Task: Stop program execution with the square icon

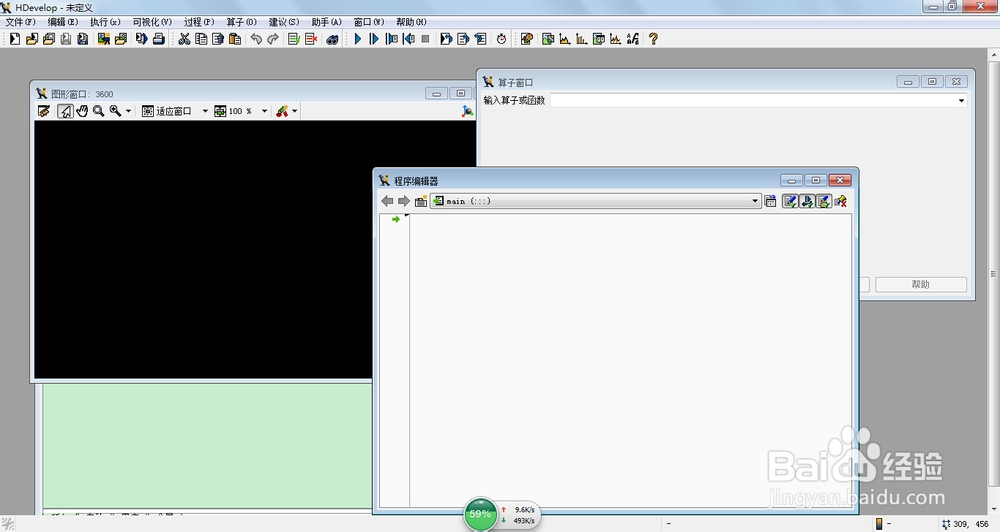Action: [425, 39]
